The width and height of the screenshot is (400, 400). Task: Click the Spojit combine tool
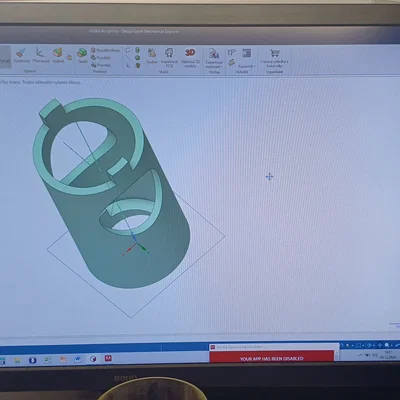82,56
